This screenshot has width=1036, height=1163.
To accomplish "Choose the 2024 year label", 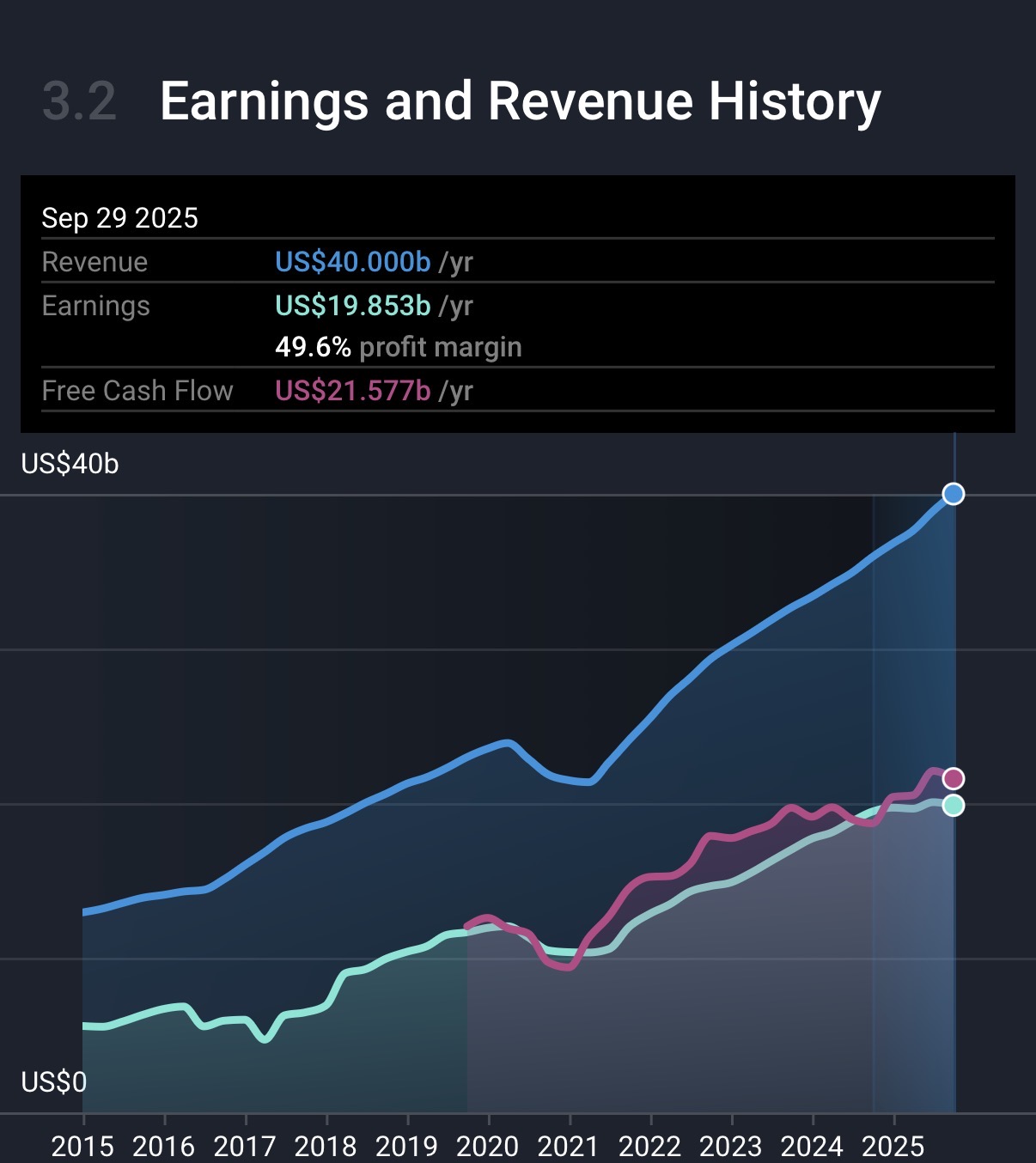I will click(812, 1146).
